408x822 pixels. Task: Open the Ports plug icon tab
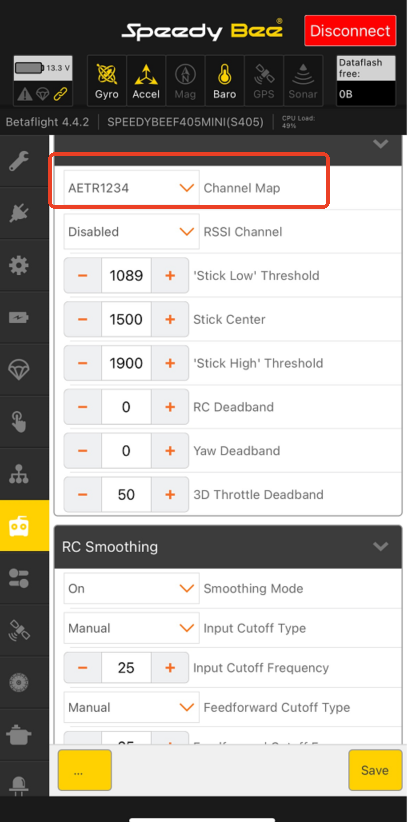point(19,213)
